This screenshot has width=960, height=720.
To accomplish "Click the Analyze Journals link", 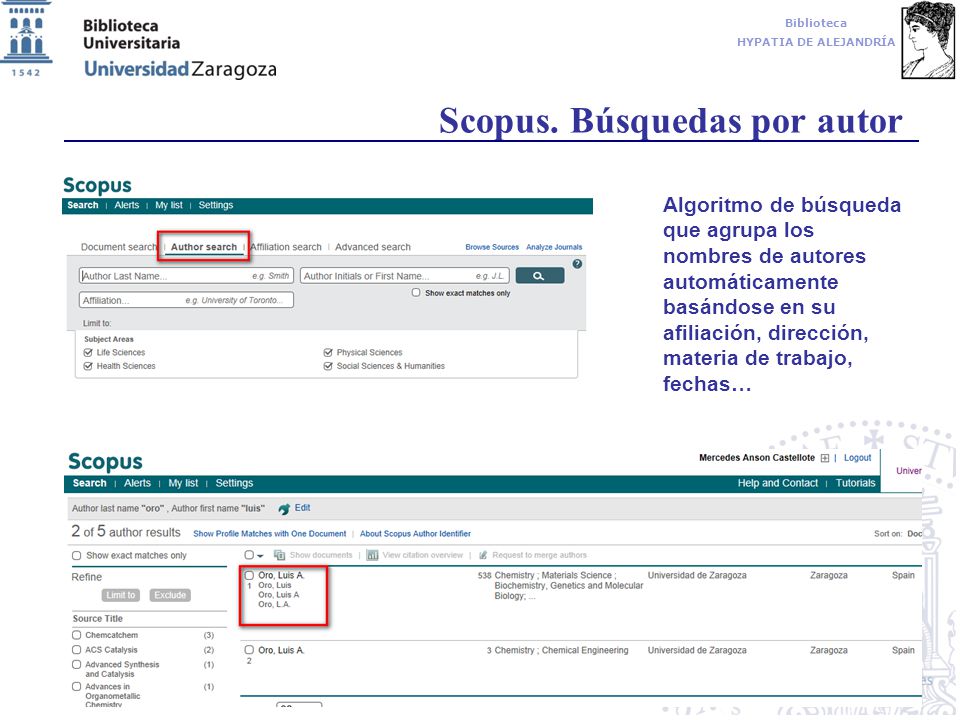I will (x=554, y=247).
